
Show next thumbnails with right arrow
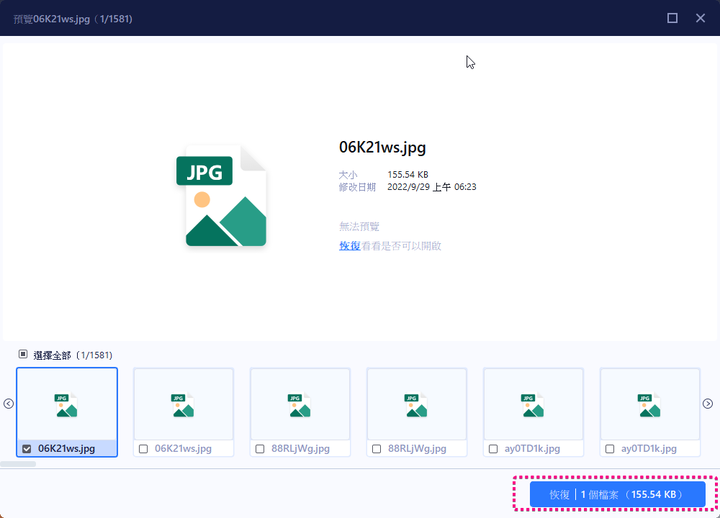coord(708,404)
